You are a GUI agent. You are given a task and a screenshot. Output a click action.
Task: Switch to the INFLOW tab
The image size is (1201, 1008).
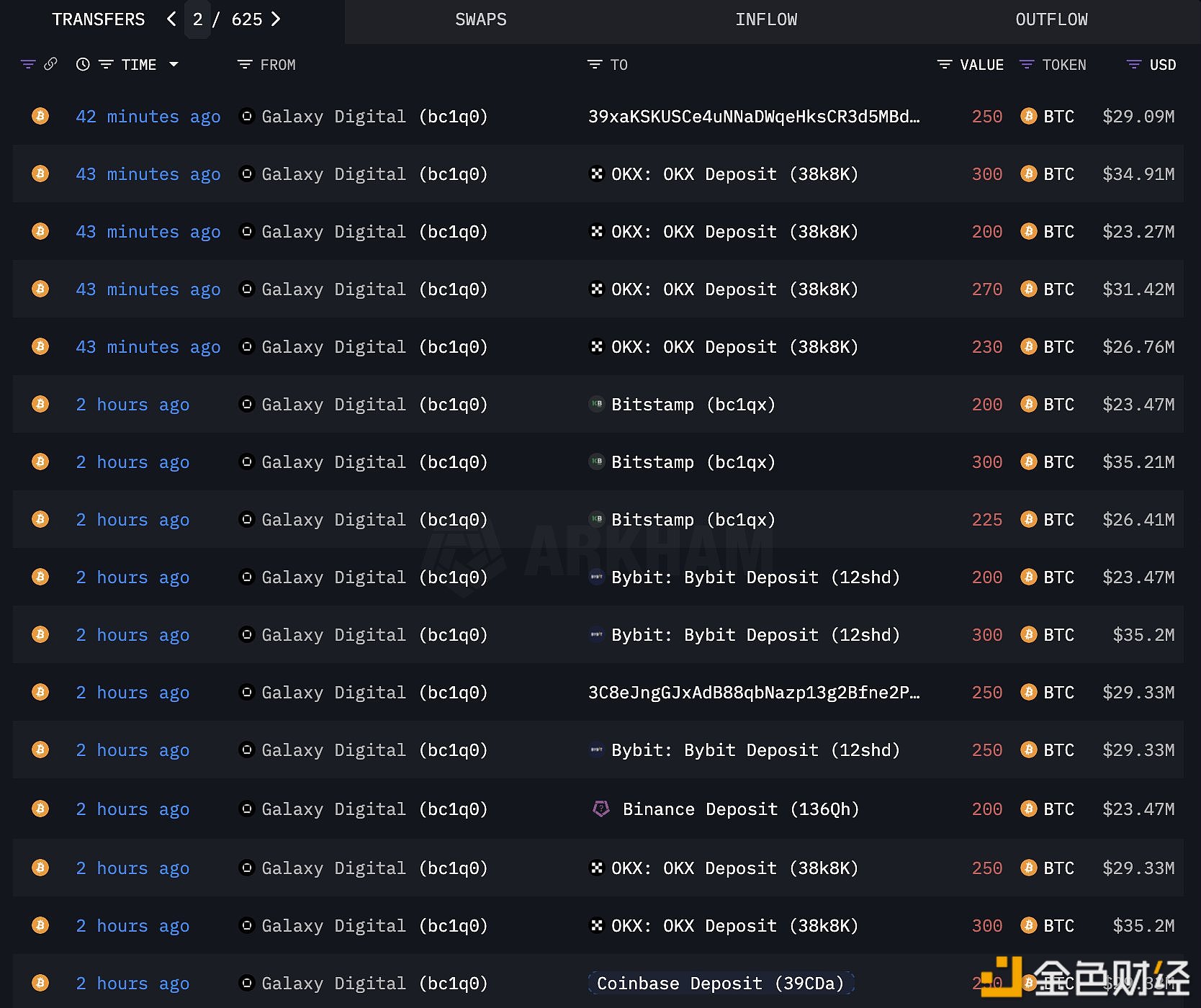[765, 20]
